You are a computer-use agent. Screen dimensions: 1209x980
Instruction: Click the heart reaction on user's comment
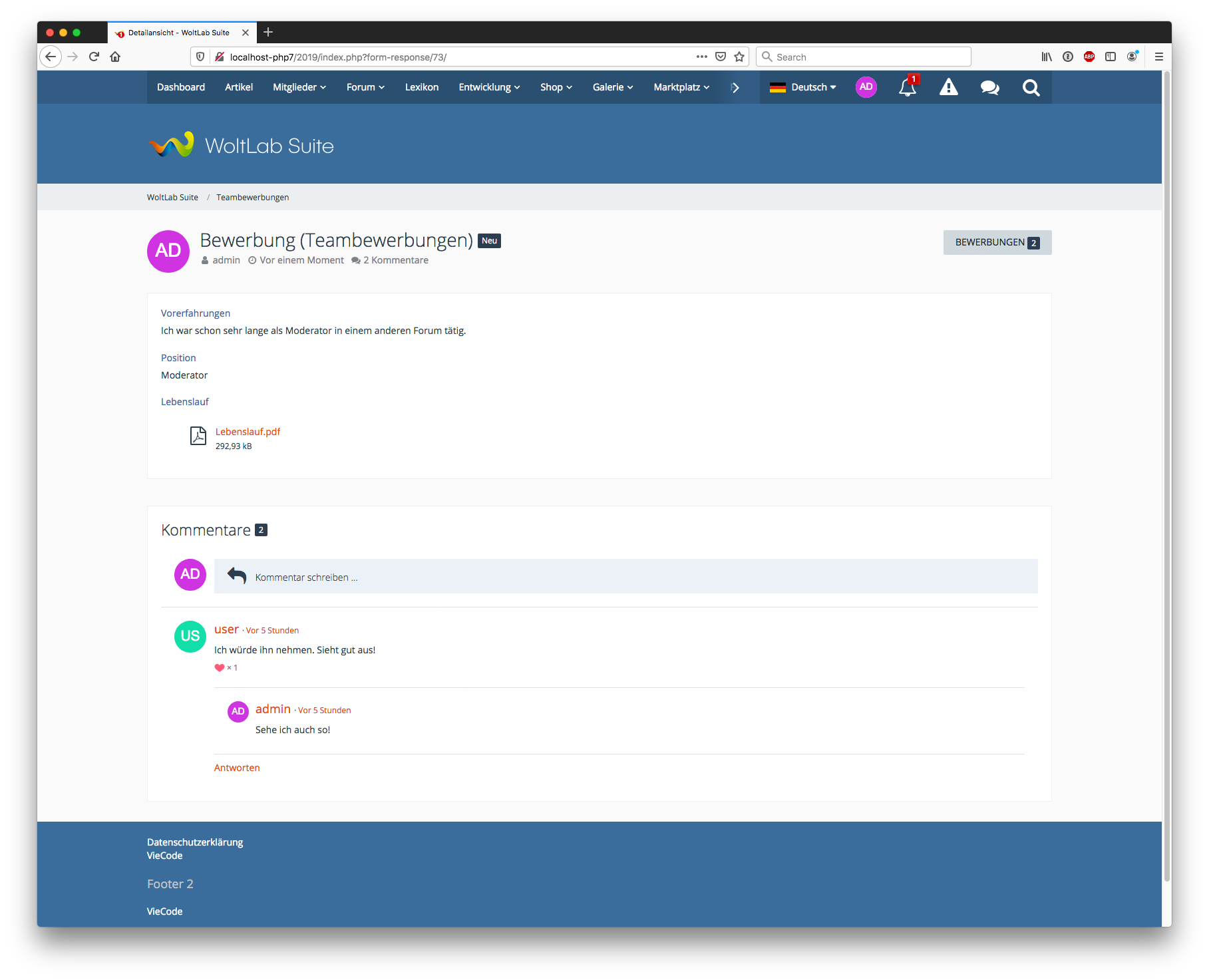220,668
